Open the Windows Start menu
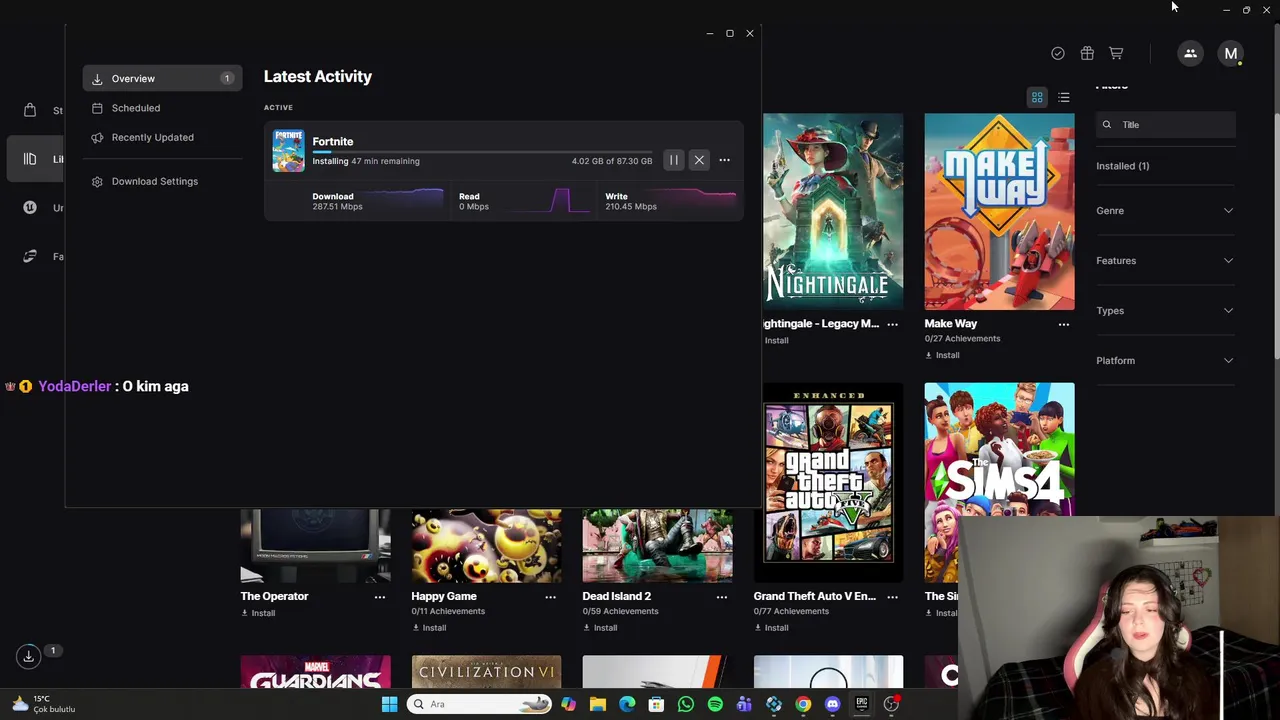1280x720 pixels. coord(389,704)
